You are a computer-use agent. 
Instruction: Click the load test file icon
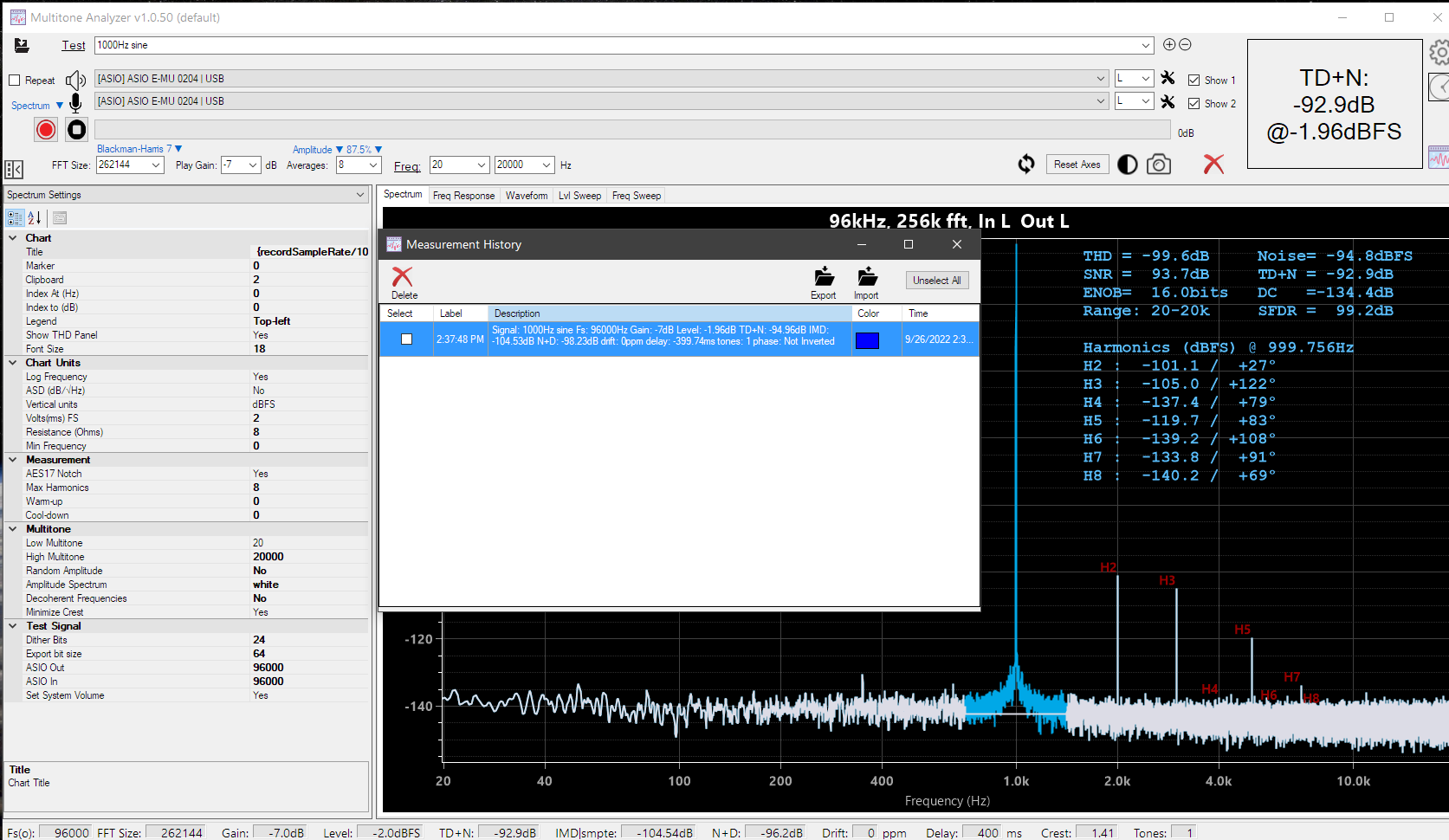coord(22,45)
